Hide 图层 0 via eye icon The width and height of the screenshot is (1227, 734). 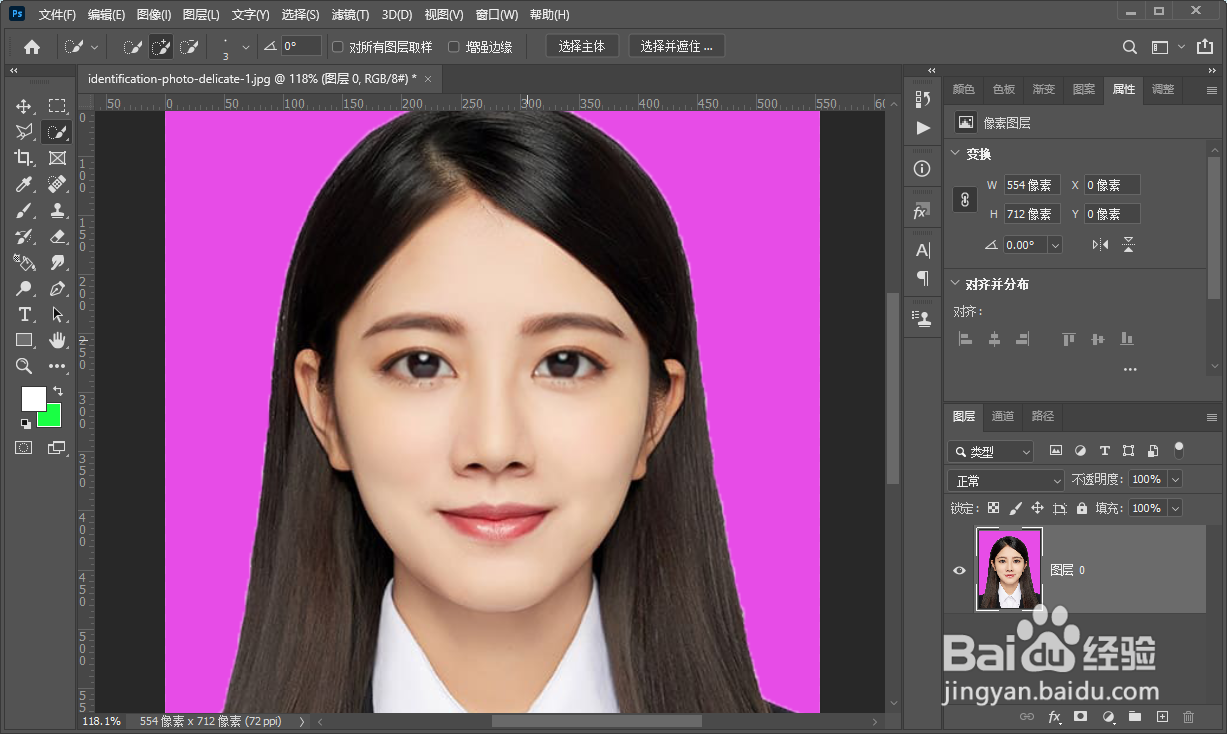[959, 570]
